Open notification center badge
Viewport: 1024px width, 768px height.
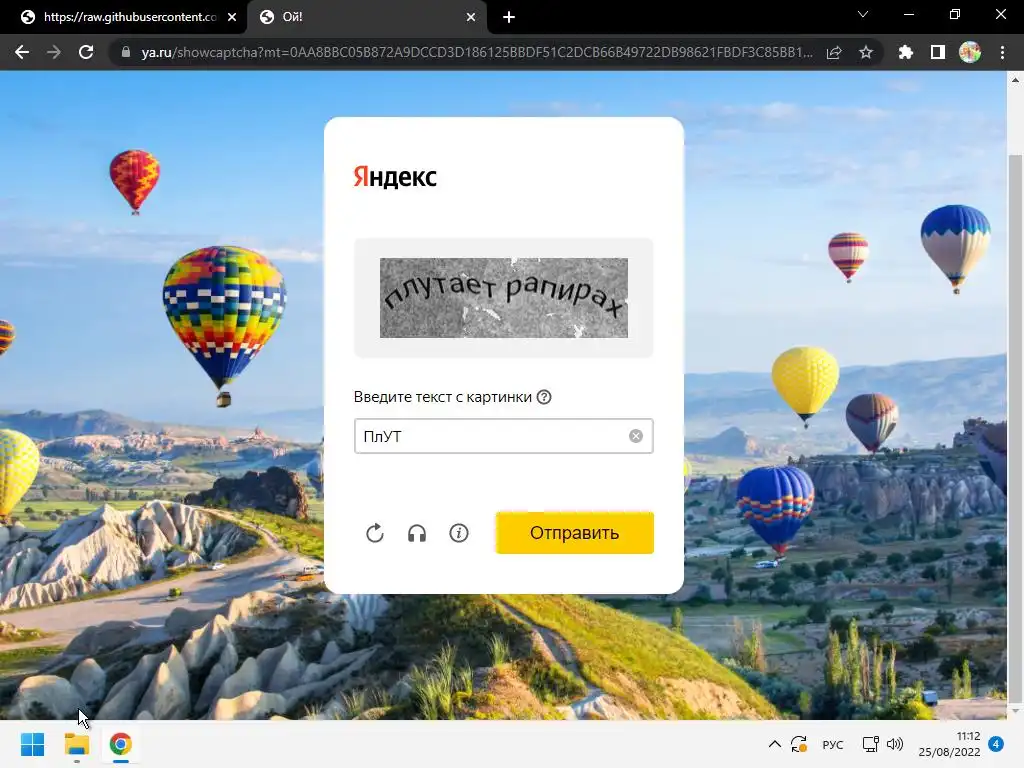996,744
